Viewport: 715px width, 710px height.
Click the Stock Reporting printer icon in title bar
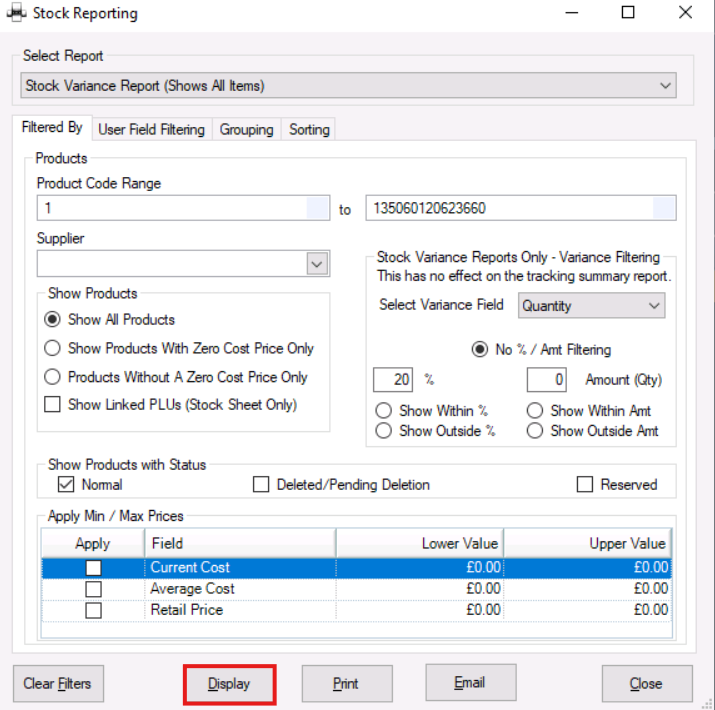tap(17, 14)
